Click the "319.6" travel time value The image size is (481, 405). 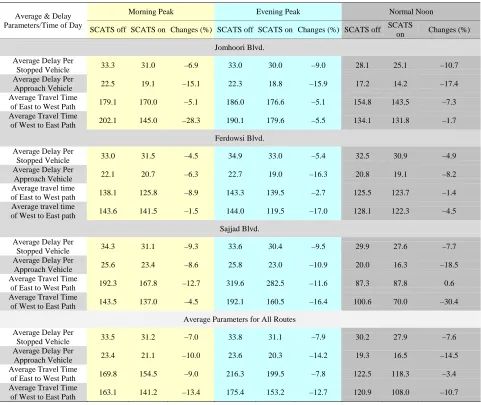(x=235, y=283)
